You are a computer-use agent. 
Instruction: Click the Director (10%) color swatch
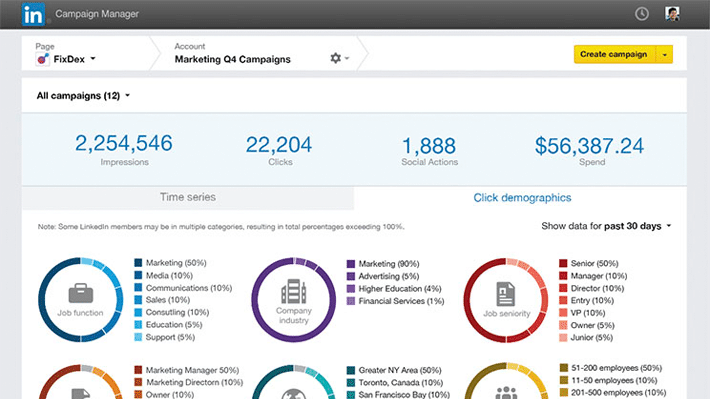click(x=563, y=288)
